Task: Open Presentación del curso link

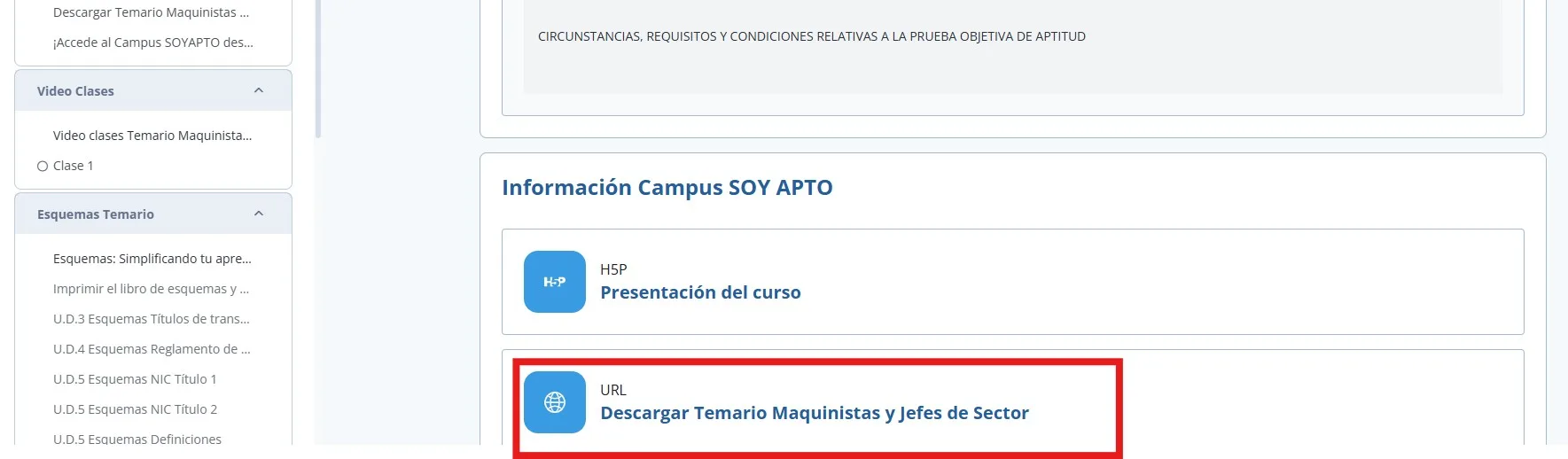Action: tap(700, 292)
